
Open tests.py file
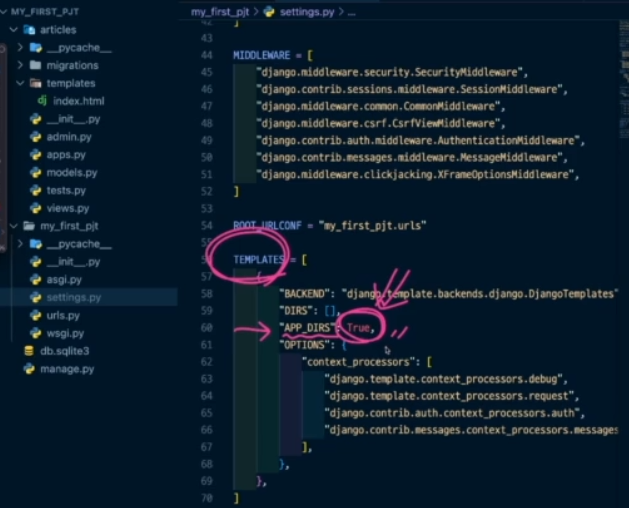coord(66,190)
